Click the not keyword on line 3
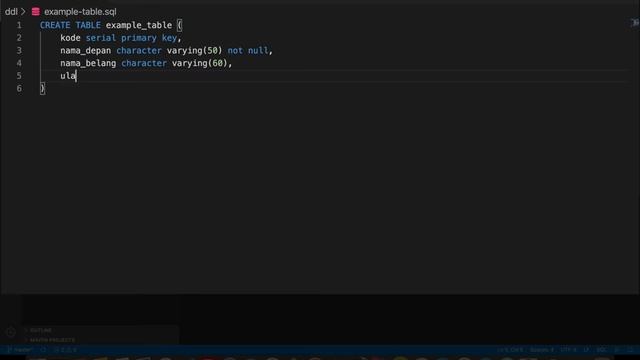640x360 pixels. pyautogui.click(x=235, y=51)
